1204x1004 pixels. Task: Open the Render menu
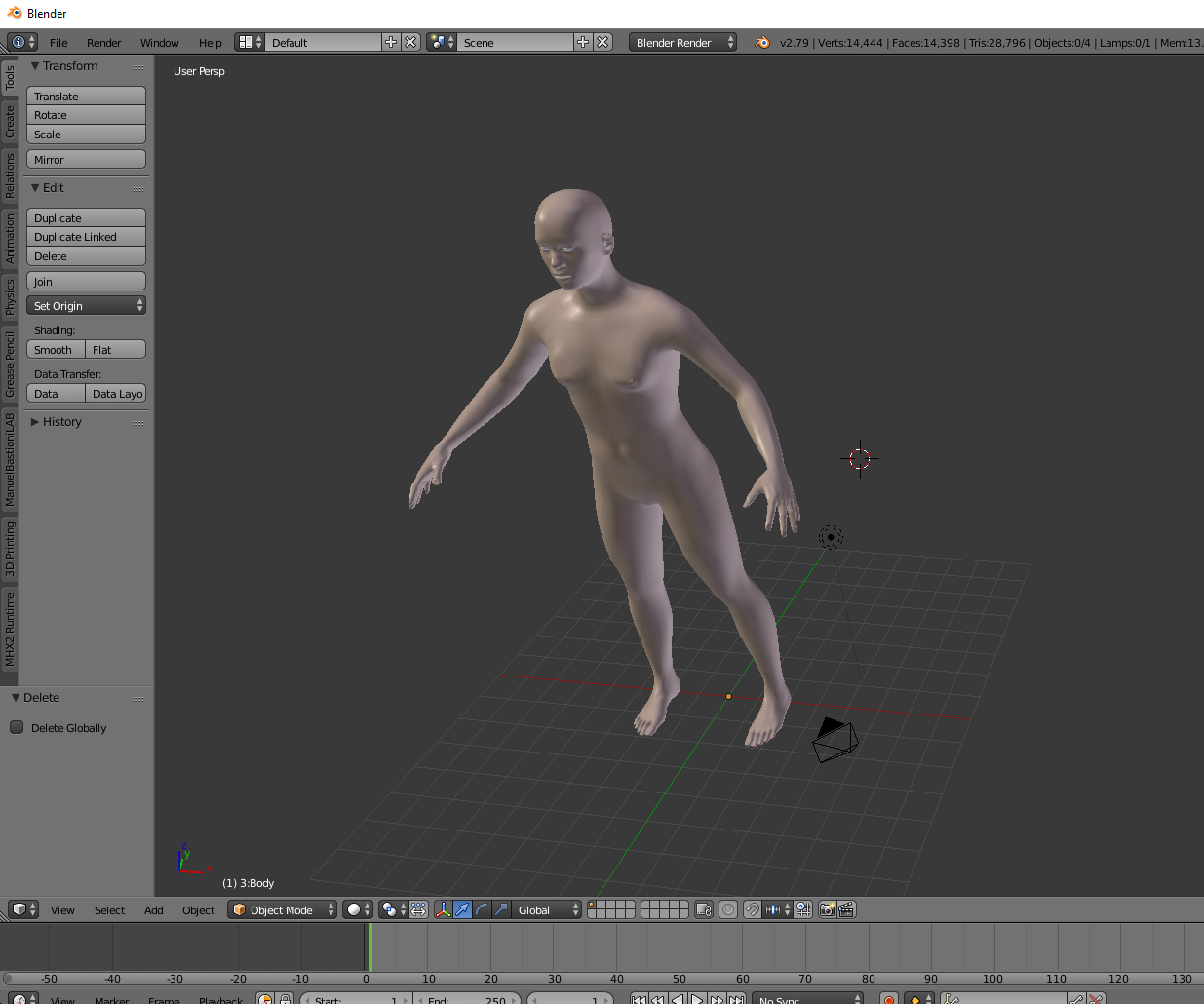(103, 42)
